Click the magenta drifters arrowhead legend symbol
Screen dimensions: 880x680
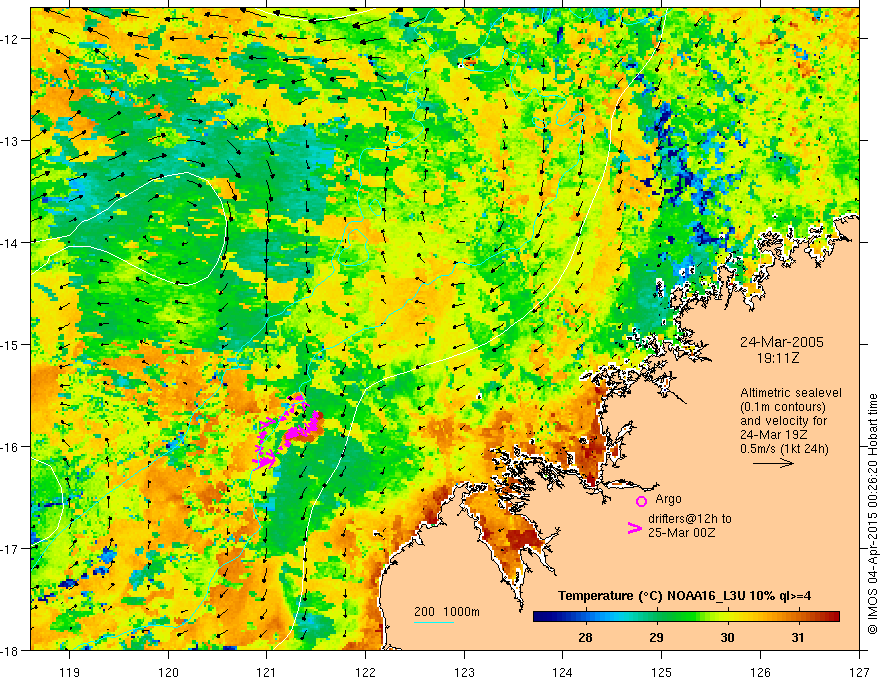pos(635,528)
